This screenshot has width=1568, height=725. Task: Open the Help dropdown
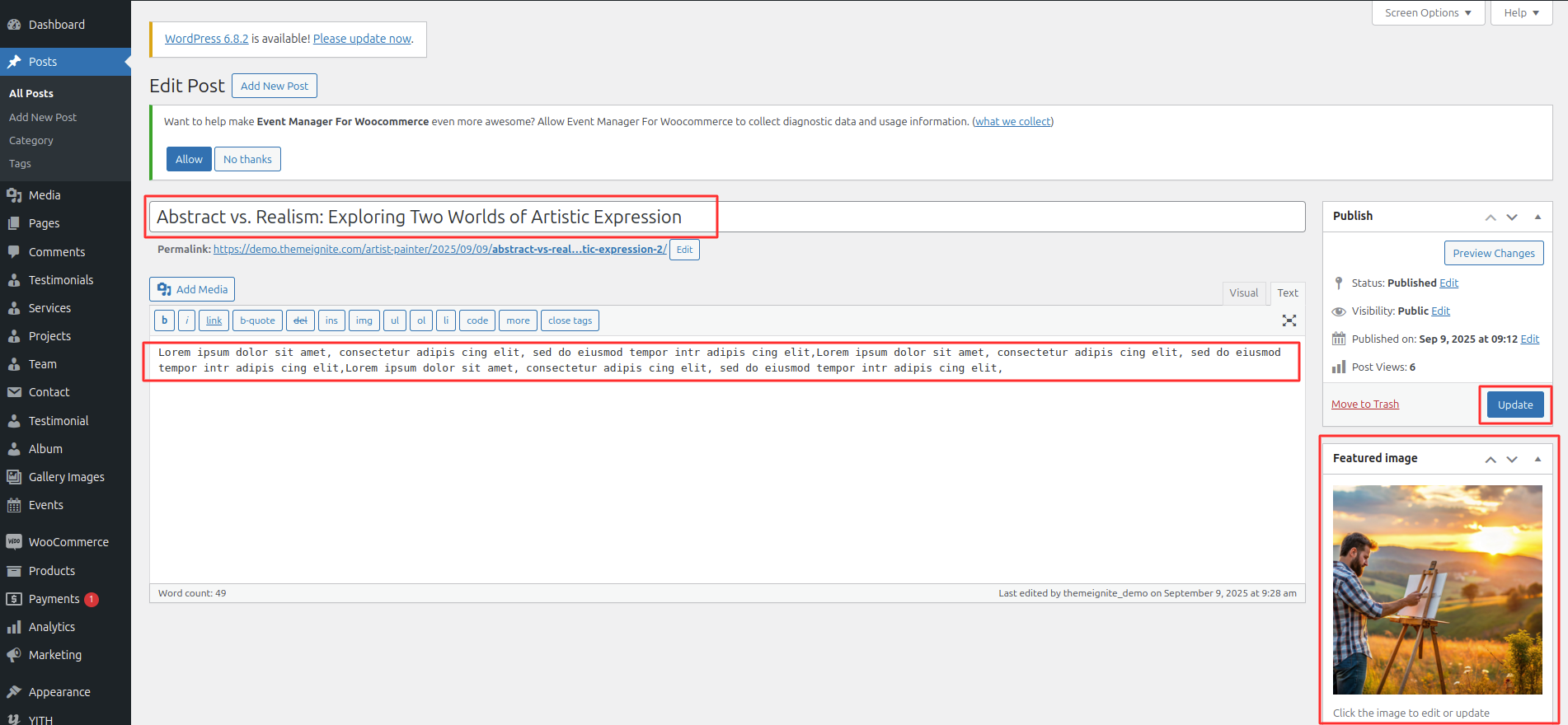1521,13
